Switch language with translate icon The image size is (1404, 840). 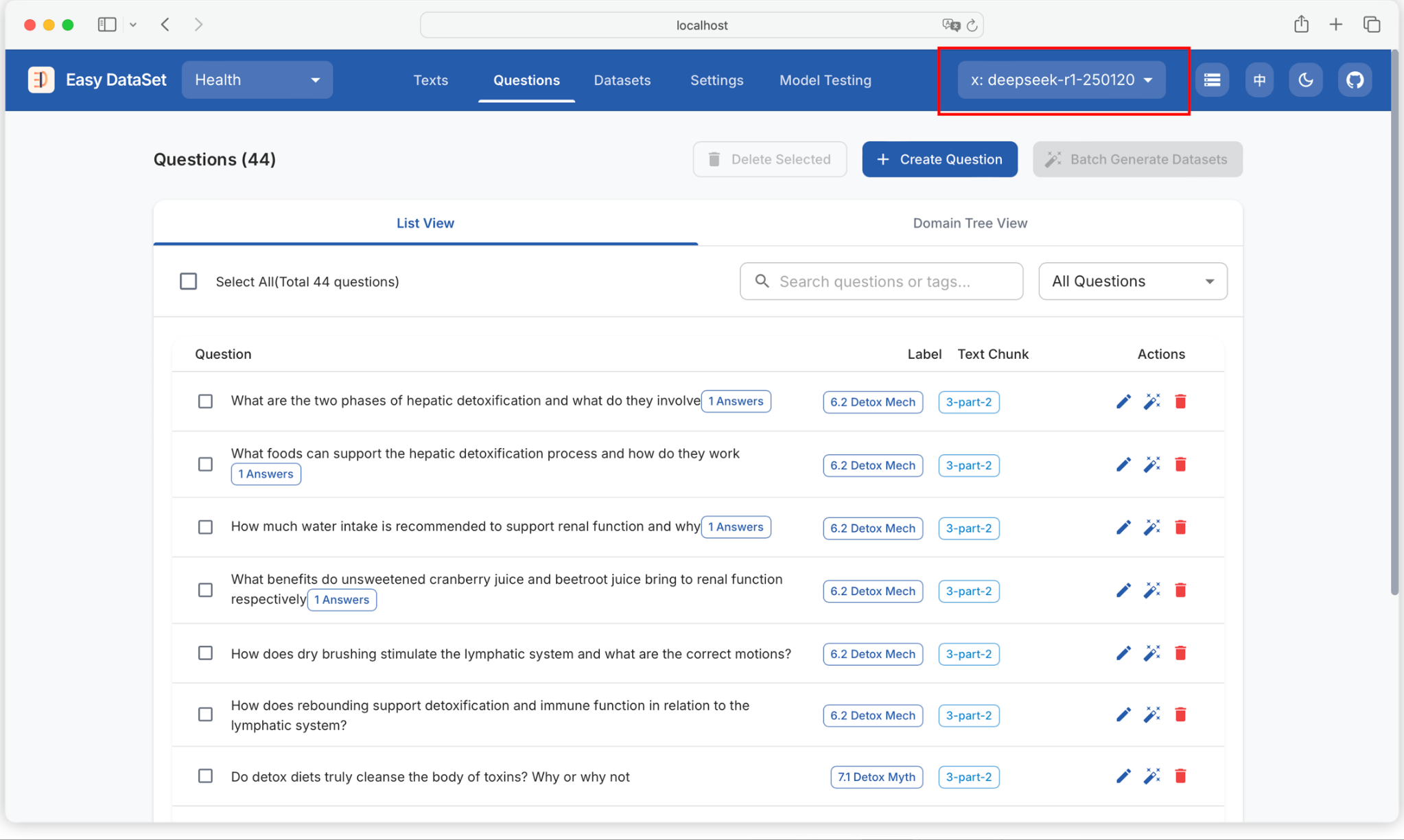[x=1259, y=80]
